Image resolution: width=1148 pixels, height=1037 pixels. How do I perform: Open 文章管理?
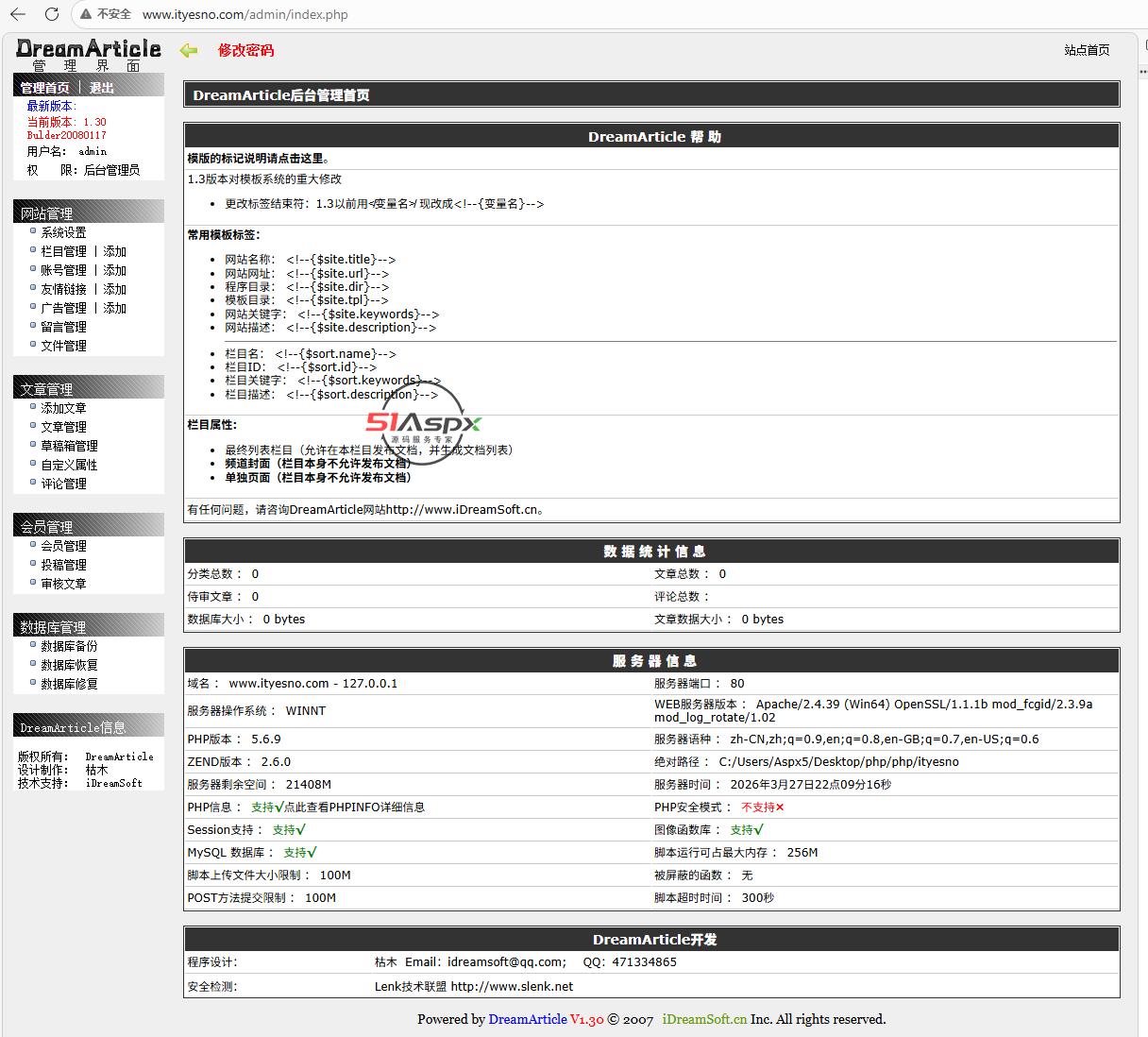pos(63,427)
